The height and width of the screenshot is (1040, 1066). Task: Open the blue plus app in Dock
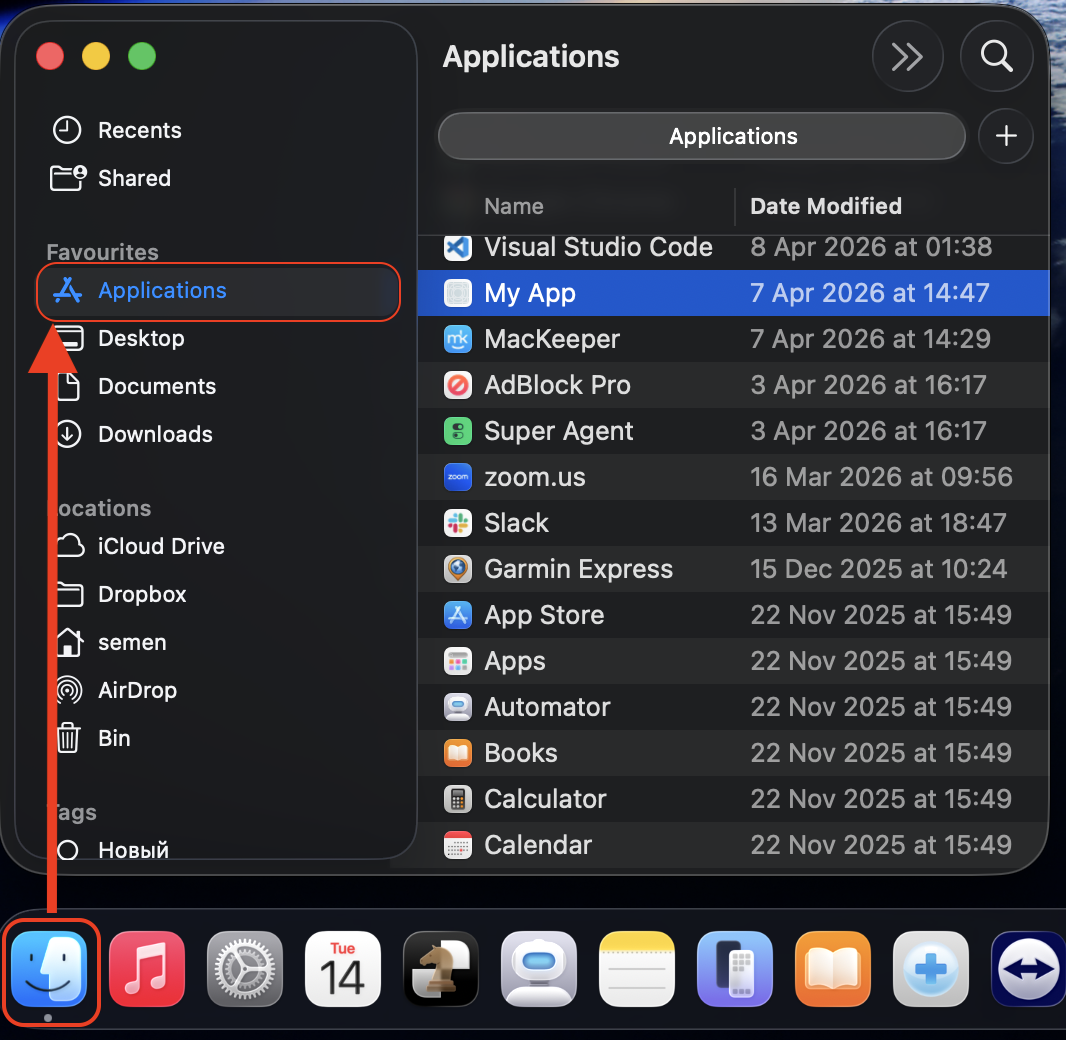point(931,969)
